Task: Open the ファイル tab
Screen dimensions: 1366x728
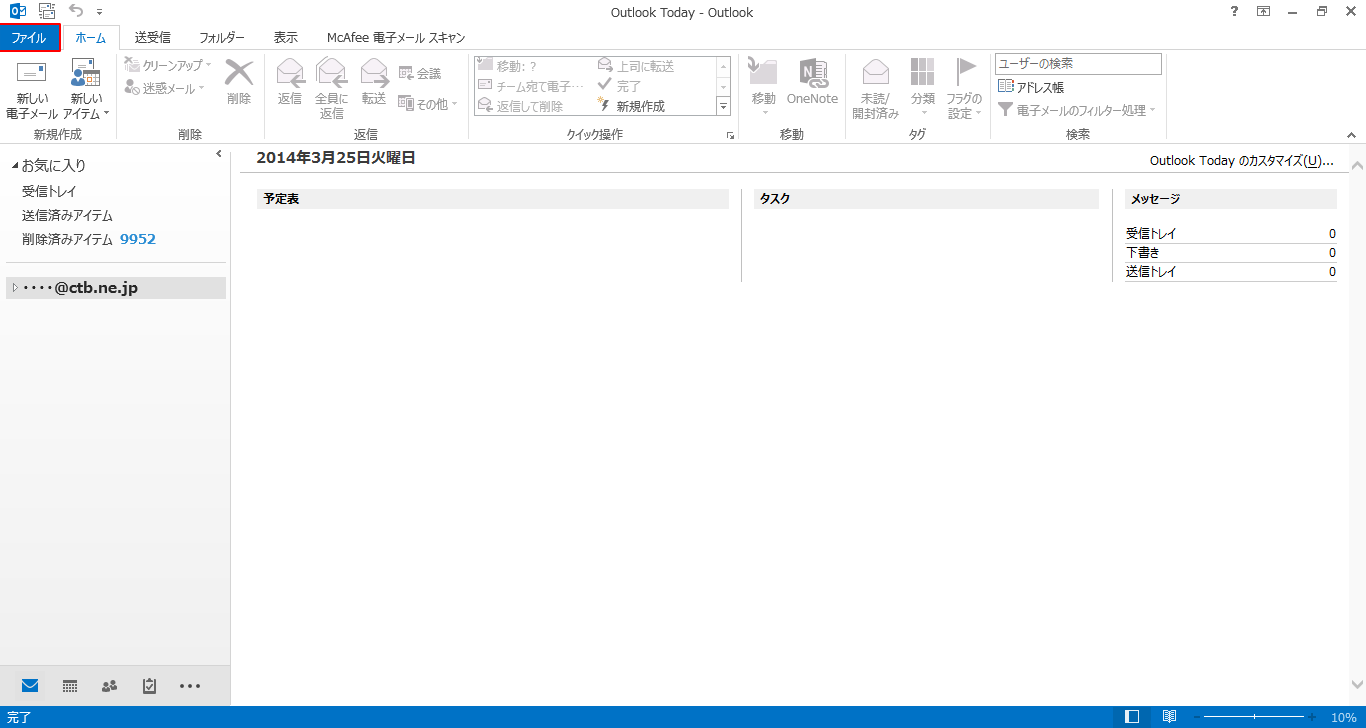Action: point(29,38)
